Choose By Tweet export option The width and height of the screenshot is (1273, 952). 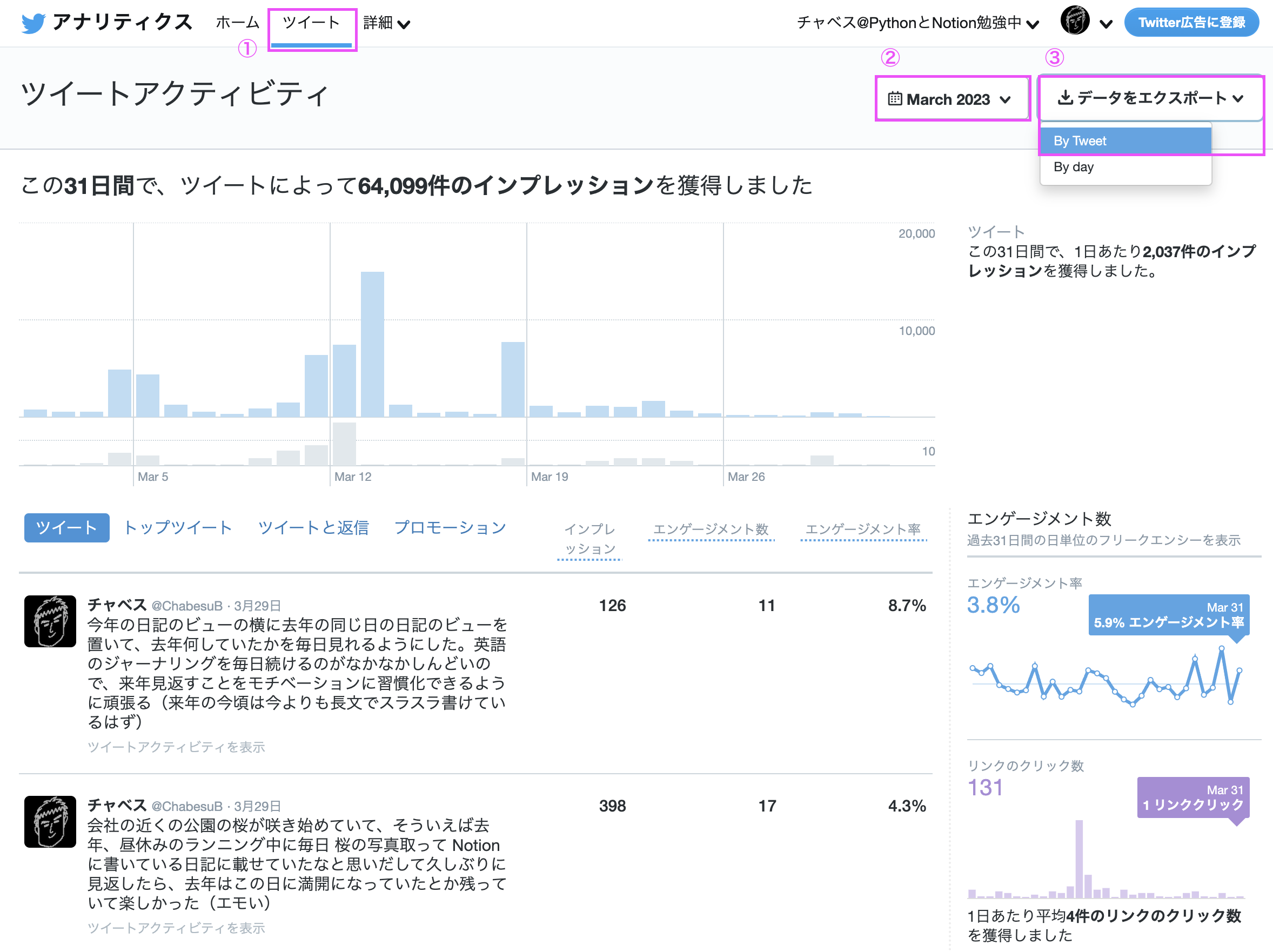pos(1125,141)
